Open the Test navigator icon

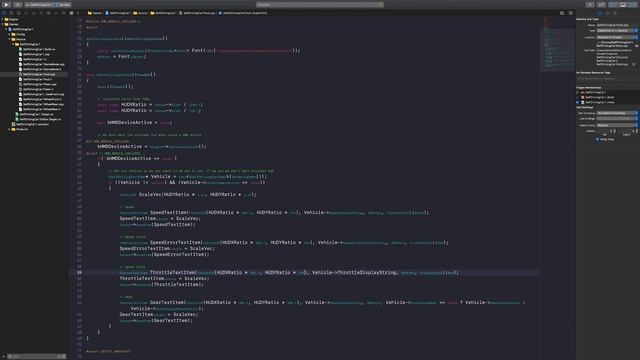pyautogui.click(x=41, y=13)
